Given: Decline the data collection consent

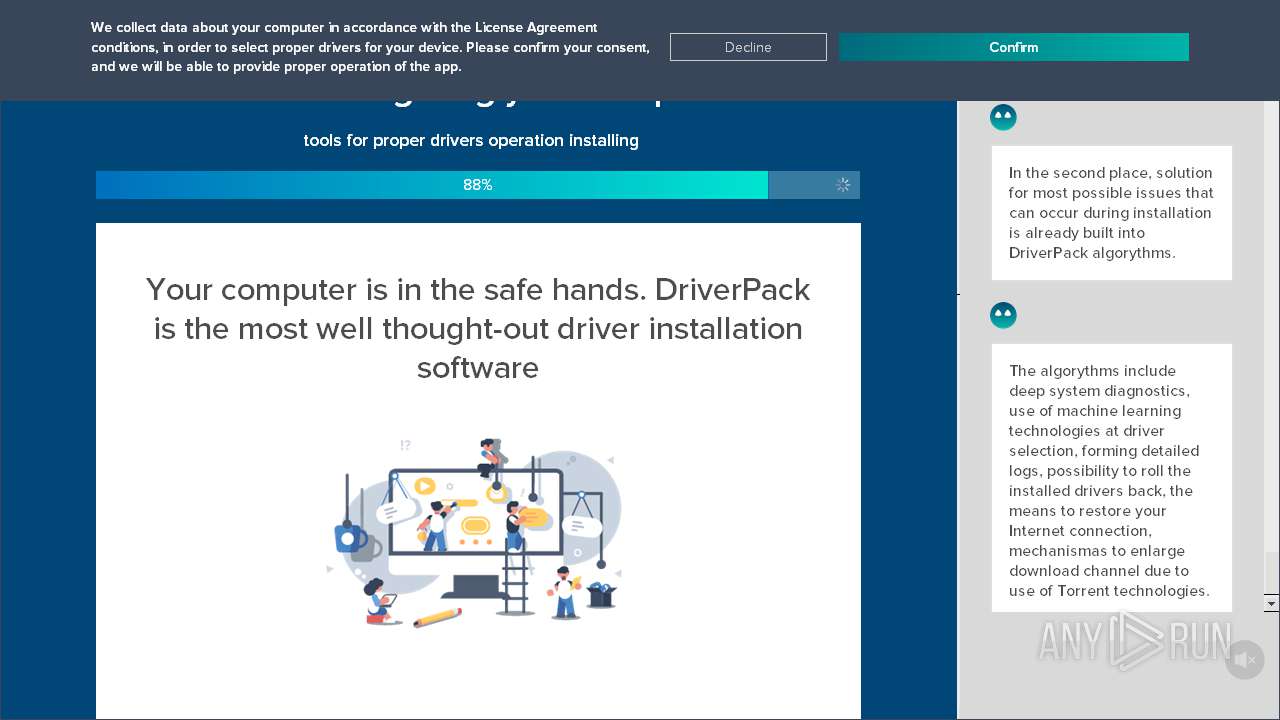Looking at the screenshot, I should [748, 47].
